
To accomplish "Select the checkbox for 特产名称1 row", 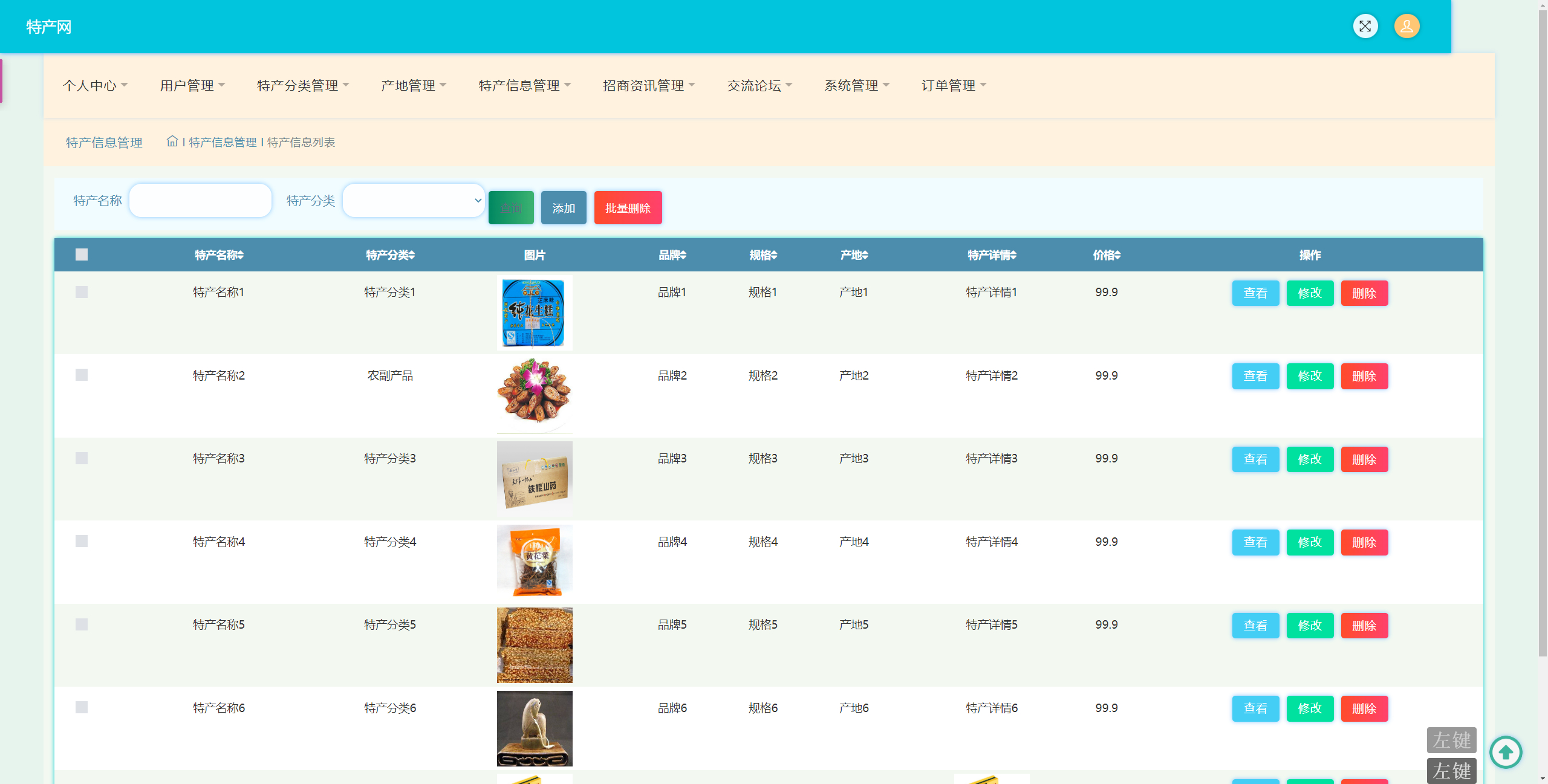I will 82,292.
